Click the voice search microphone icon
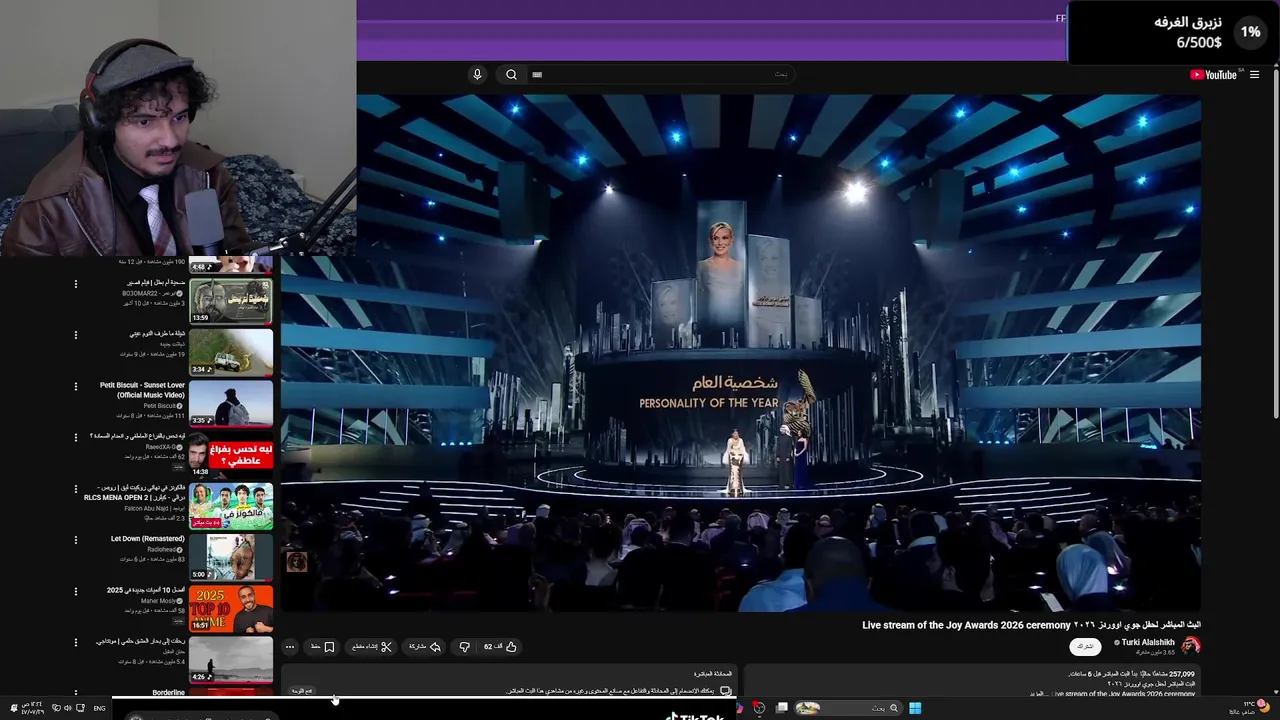1280x720 pixels. 477,74
